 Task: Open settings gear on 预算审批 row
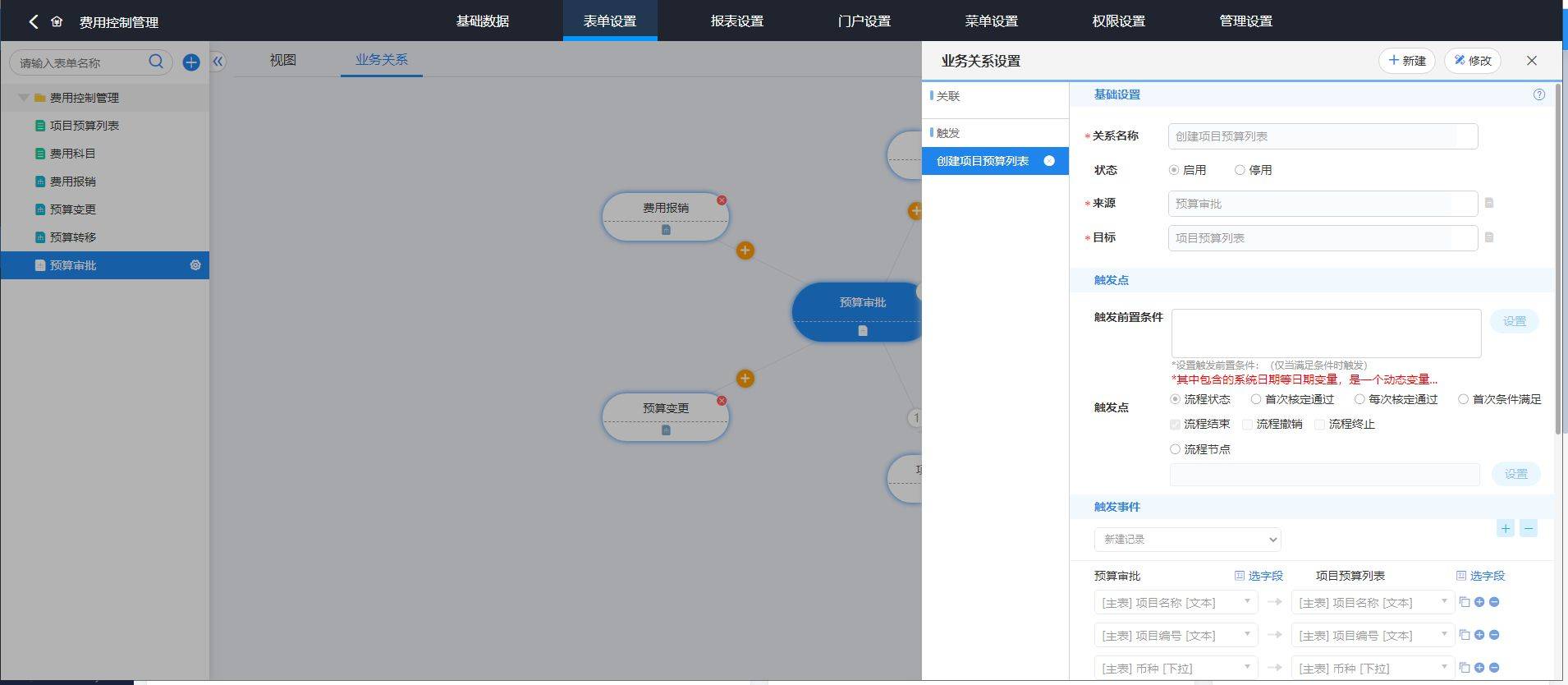[195, 265]
